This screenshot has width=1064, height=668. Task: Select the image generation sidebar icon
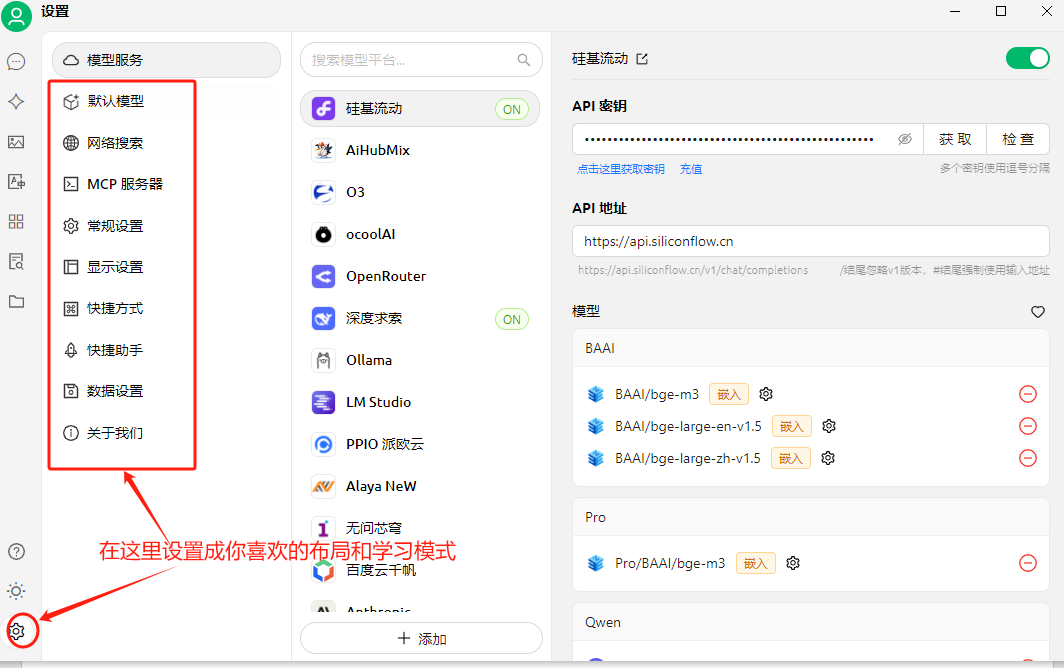(16, 141)
